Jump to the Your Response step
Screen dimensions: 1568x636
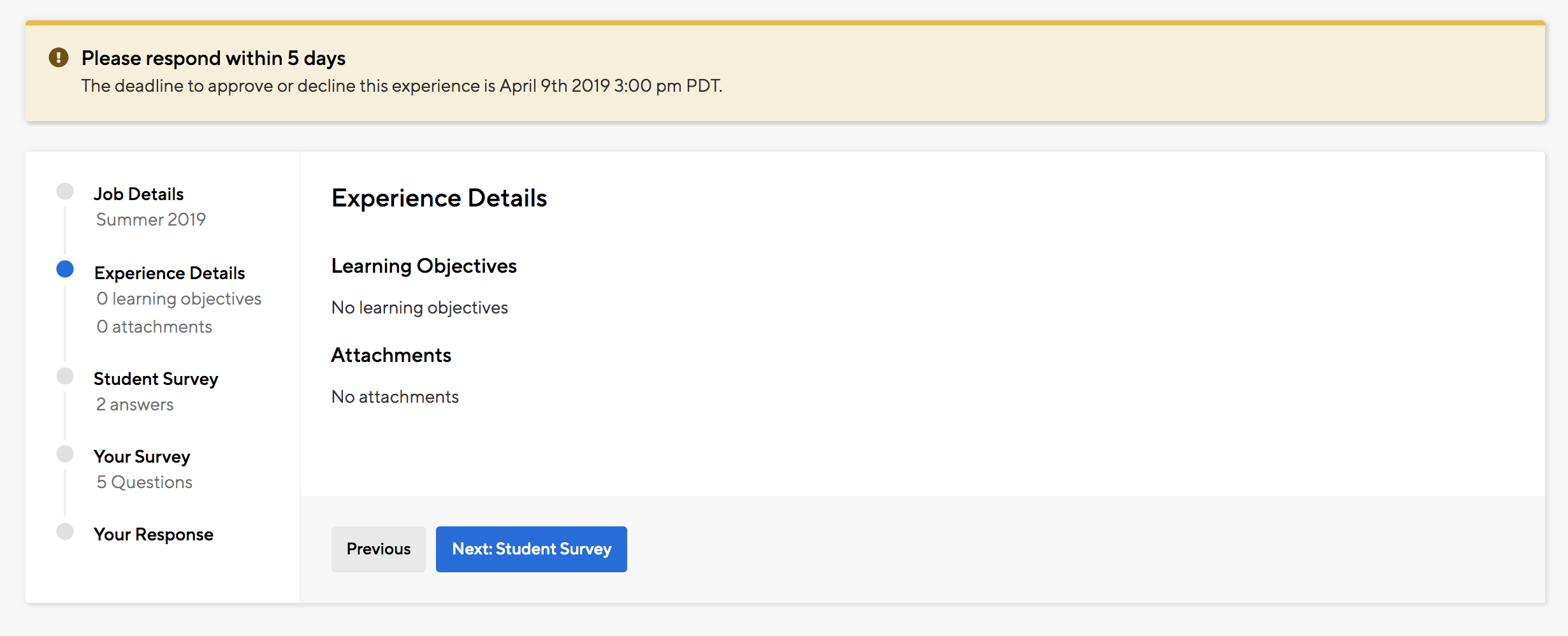(x=153, y=534)
